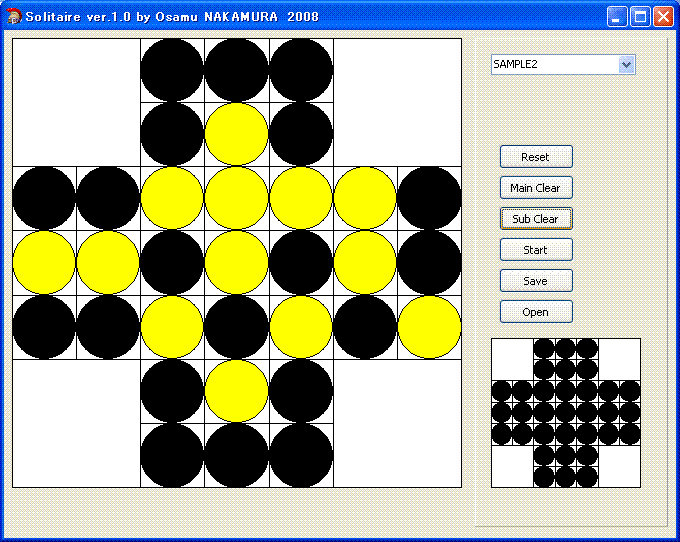
Task: Click the yellow peg in the board's second row
Action: pyautogui.click(x=236, y=134)
